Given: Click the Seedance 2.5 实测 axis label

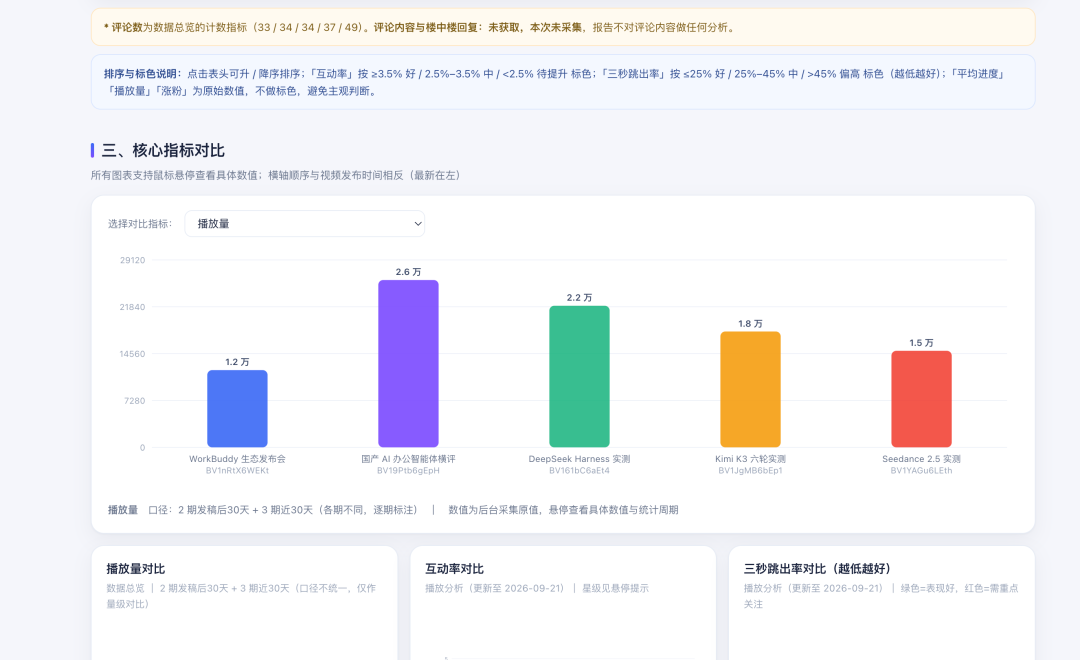Looking at the screenshot, I should [x=922, y=459].
